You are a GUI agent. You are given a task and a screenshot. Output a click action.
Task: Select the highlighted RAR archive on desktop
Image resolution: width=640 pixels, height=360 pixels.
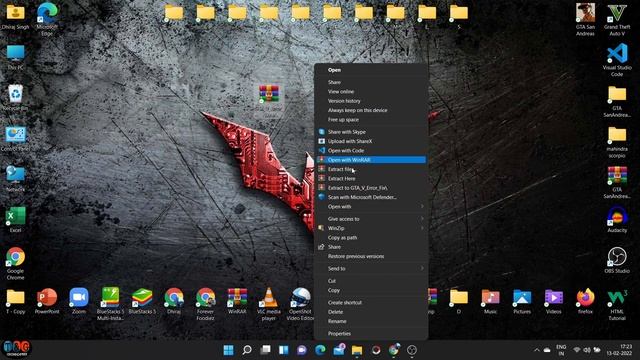point(269,100)
